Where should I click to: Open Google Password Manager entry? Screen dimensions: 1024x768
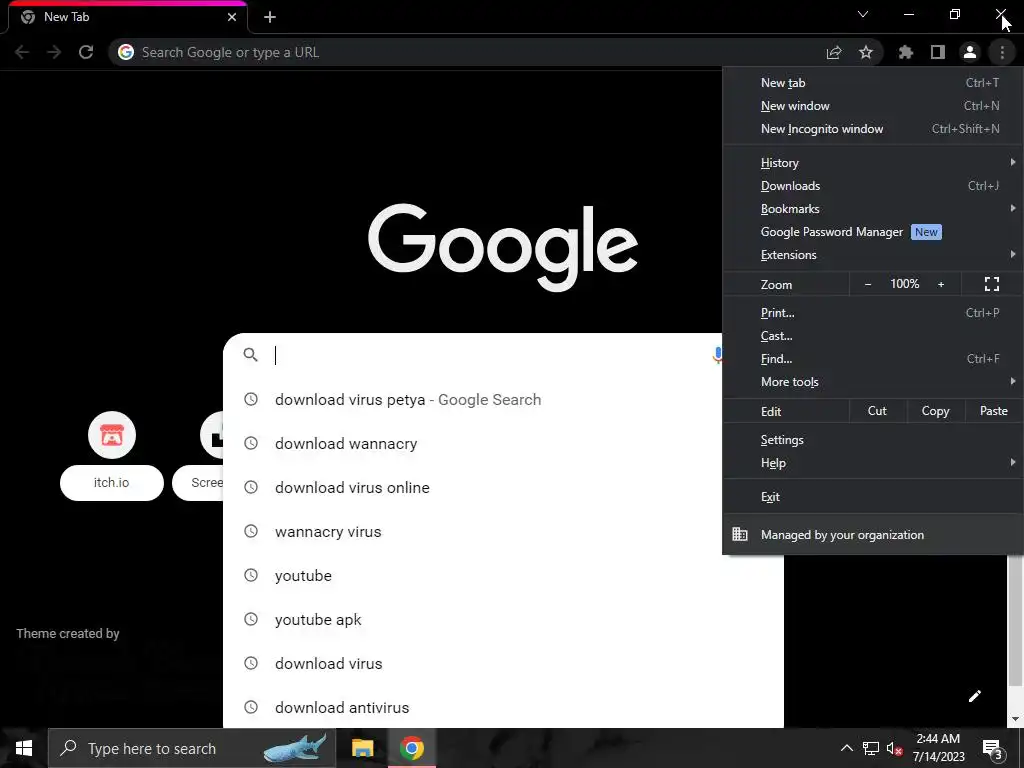873,232
